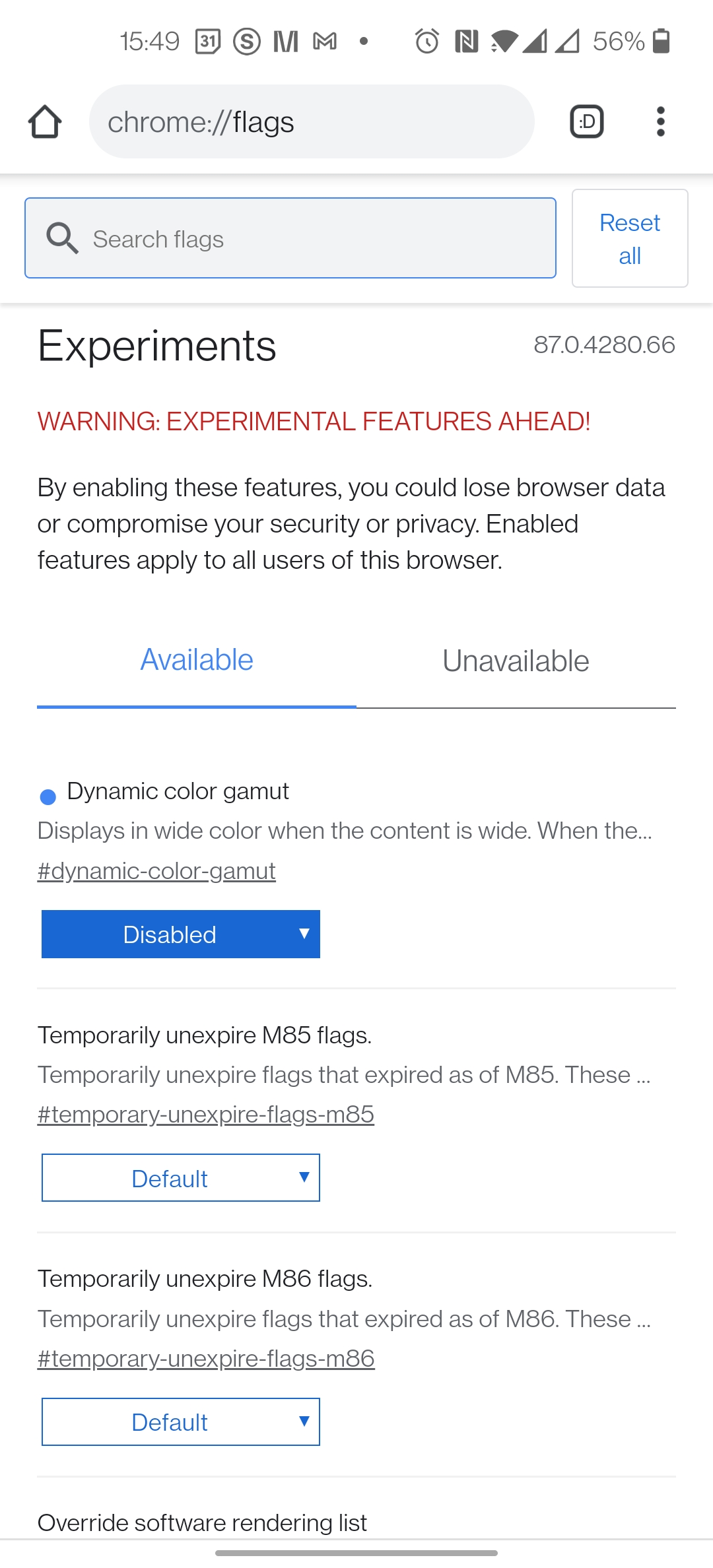
Task: Tap blue dot beside Dynamic color gamut
Action: click(x=48, y=797)
